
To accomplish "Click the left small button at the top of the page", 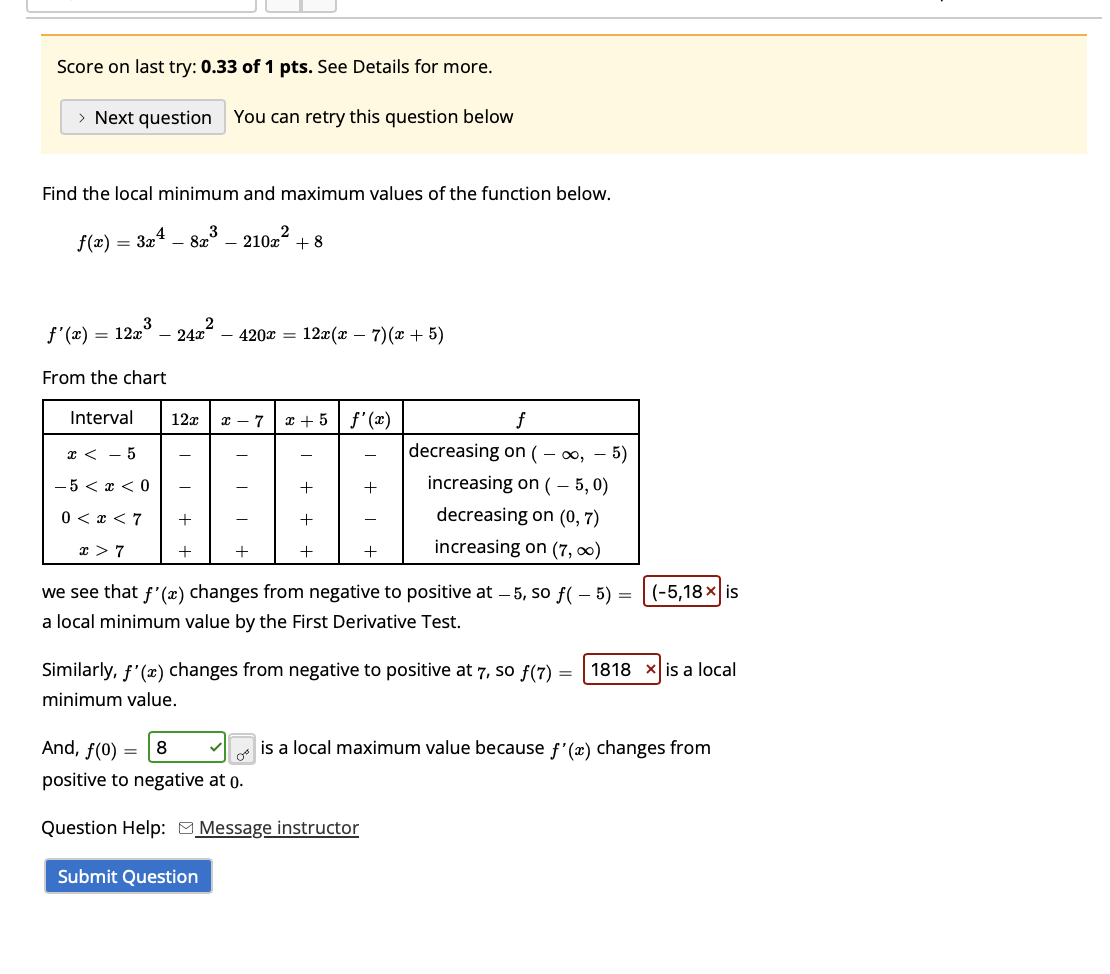I will click(283, 5).
